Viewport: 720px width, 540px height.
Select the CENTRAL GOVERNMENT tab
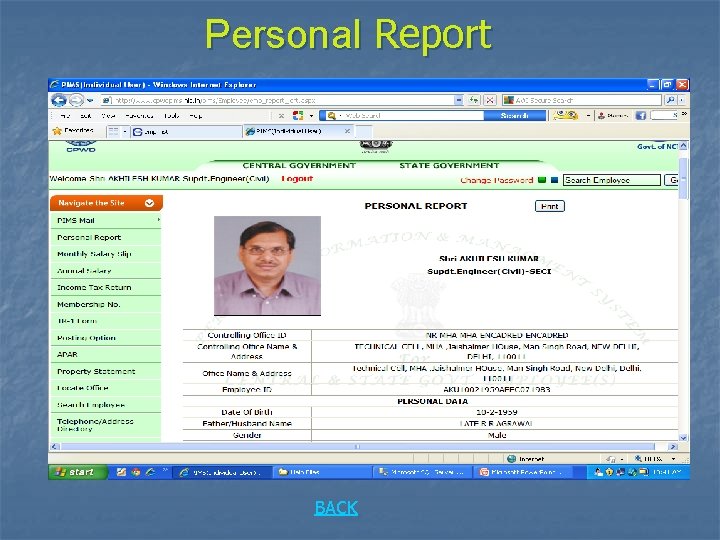(299, 165)
